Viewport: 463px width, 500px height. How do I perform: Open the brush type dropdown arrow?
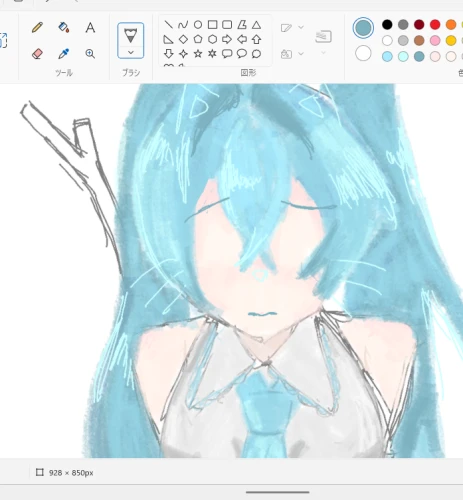[131, 52]
